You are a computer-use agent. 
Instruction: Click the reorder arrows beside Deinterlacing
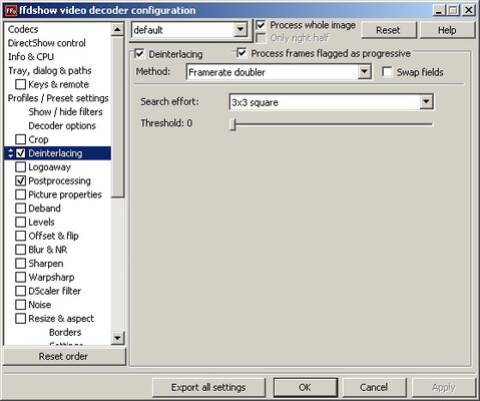(11, 153)
